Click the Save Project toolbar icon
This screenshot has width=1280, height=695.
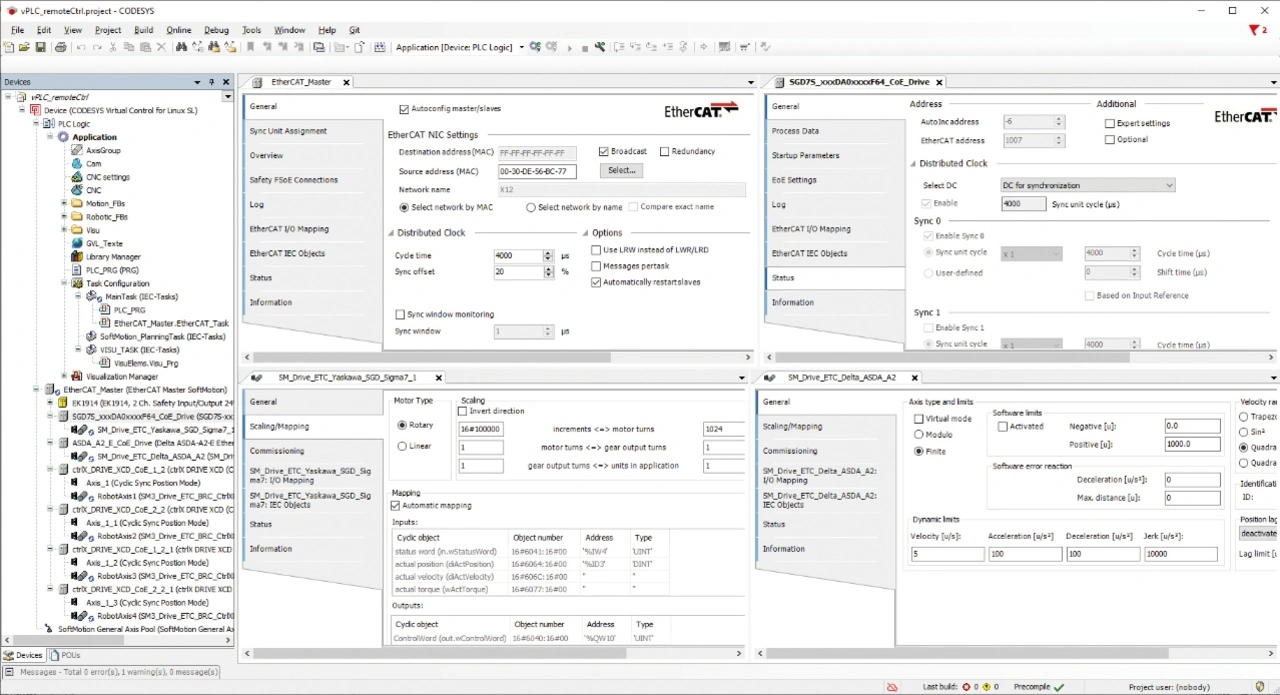[x=41, y=47]
